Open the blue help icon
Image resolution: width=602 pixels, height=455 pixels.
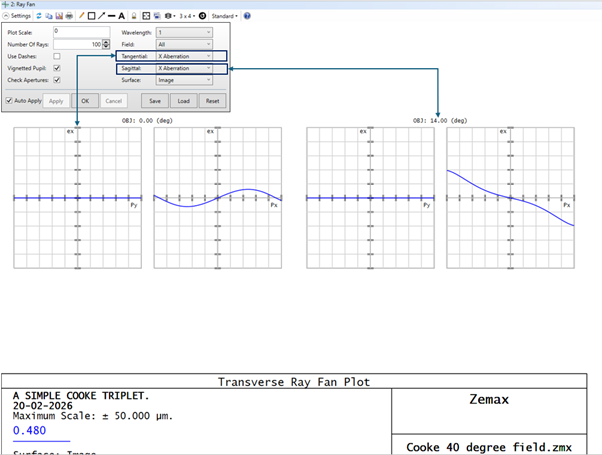[x=247, y=16]
